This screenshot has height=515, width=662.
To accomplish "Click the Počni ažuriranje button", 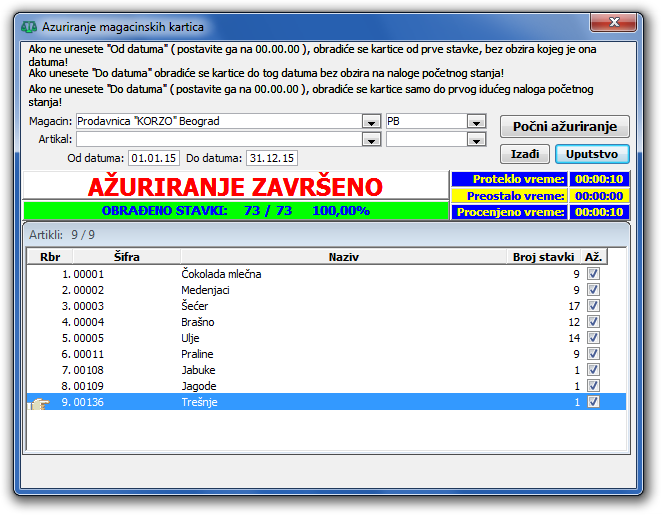I will point(564,127).
